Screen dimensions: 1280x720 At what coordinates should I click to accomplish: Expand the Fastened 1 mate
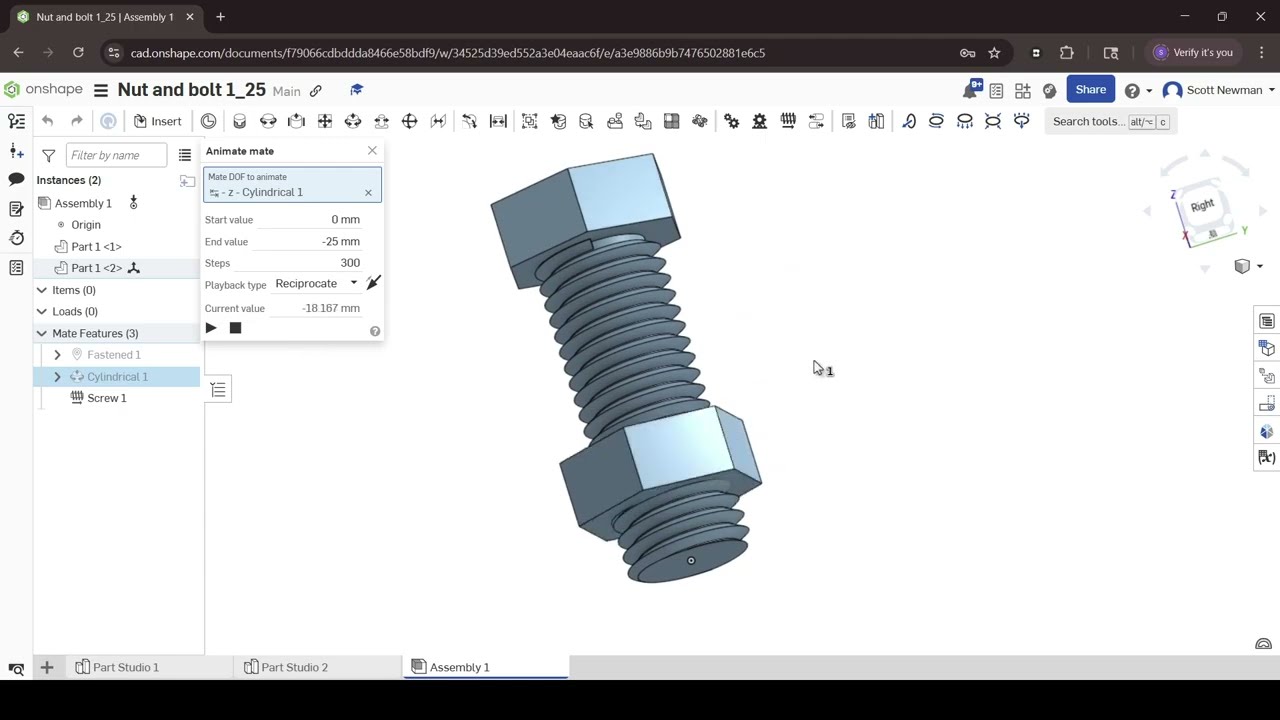coord(57,355)
